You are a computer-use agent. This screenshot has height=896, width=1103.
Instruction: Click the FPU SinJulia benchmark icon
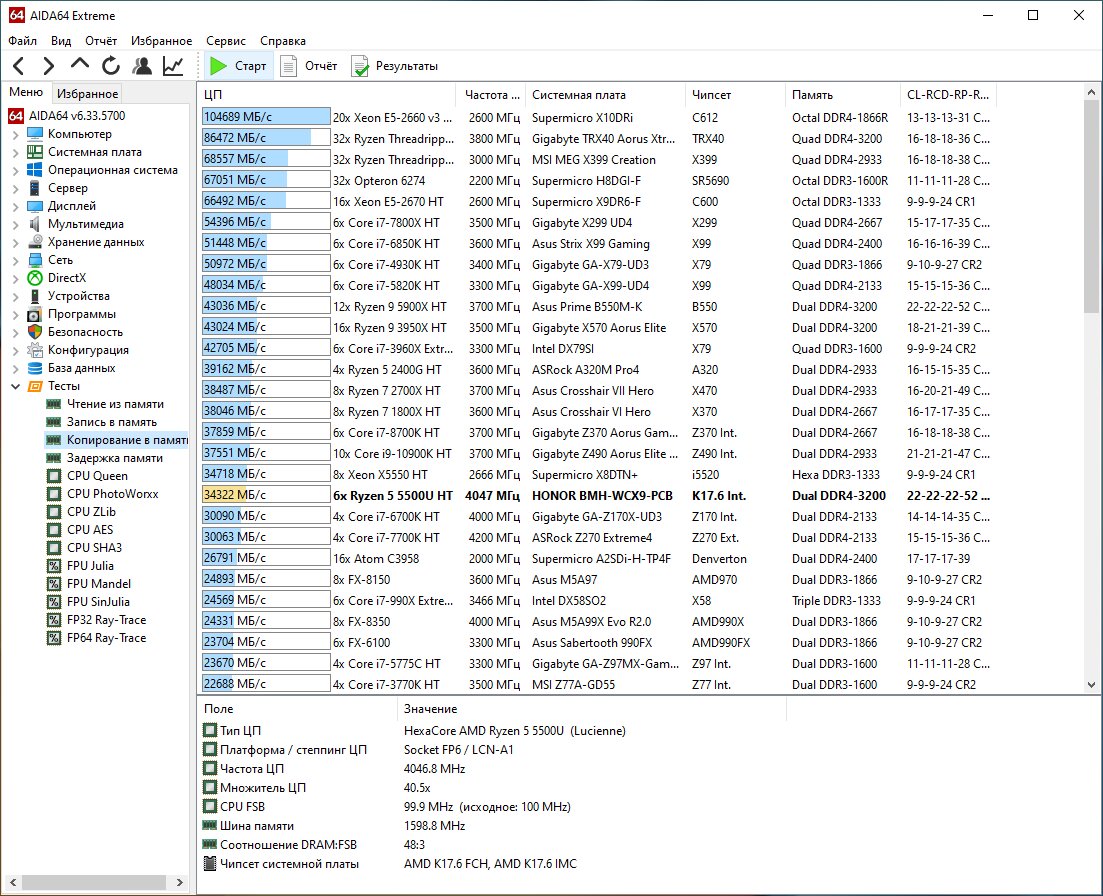pyautogui.click(x=53, y=602)
